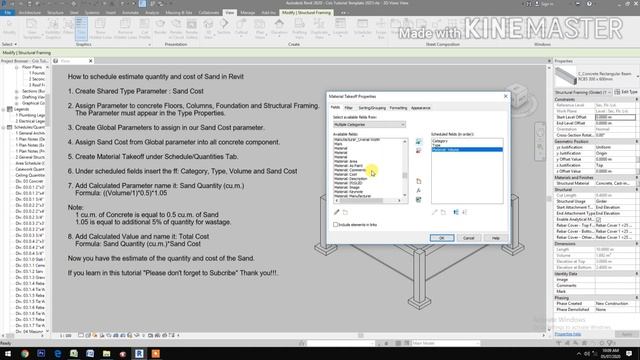The width and height of the screenshot is (640, 360).
Task: Click the Start Level Offset value field
Action: (615, 117)
